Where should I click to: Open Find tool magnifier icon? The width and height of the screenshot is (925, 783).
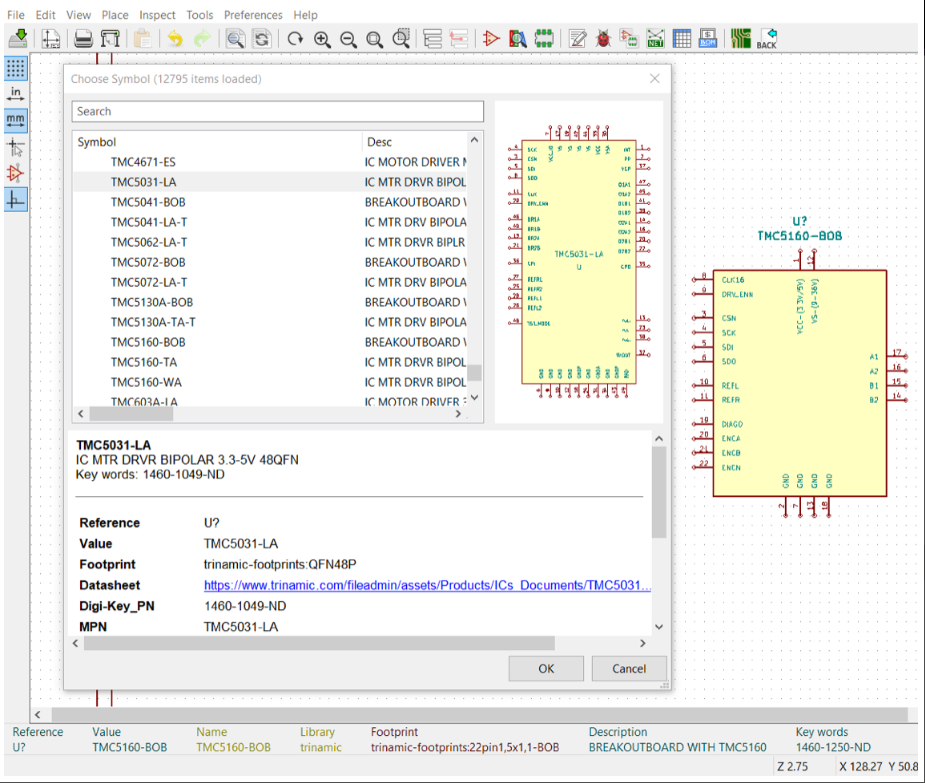tap(235, 39)
